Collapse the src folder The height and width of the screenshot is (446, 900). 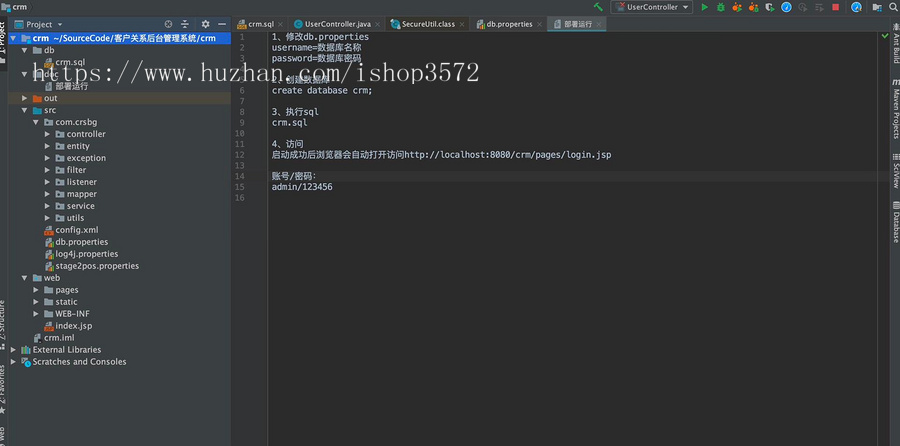24,110
